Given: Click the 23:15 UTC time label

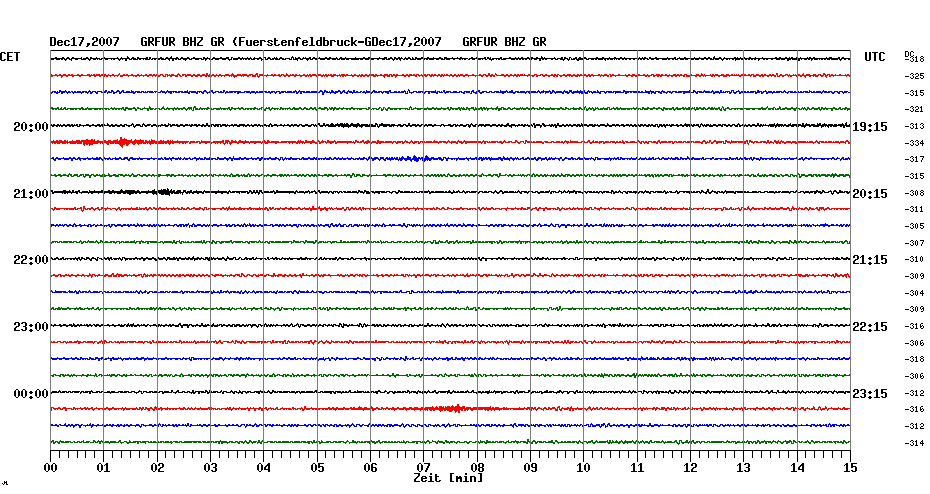Looking at the screenshot, I should 870,394.
